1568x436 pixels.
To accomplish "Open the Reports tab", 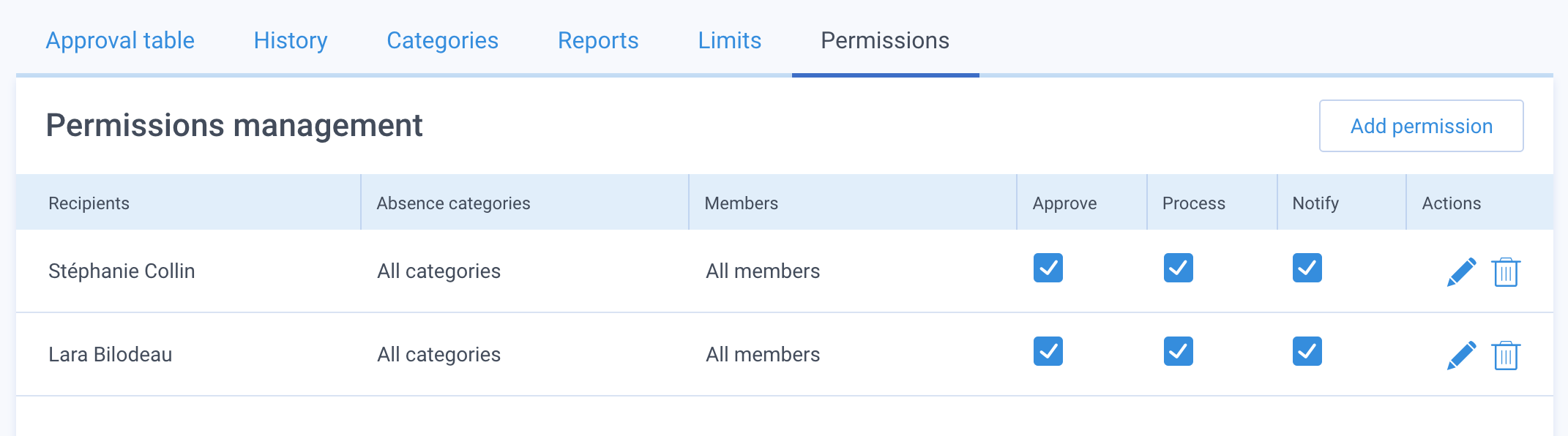I will point(598,40).
